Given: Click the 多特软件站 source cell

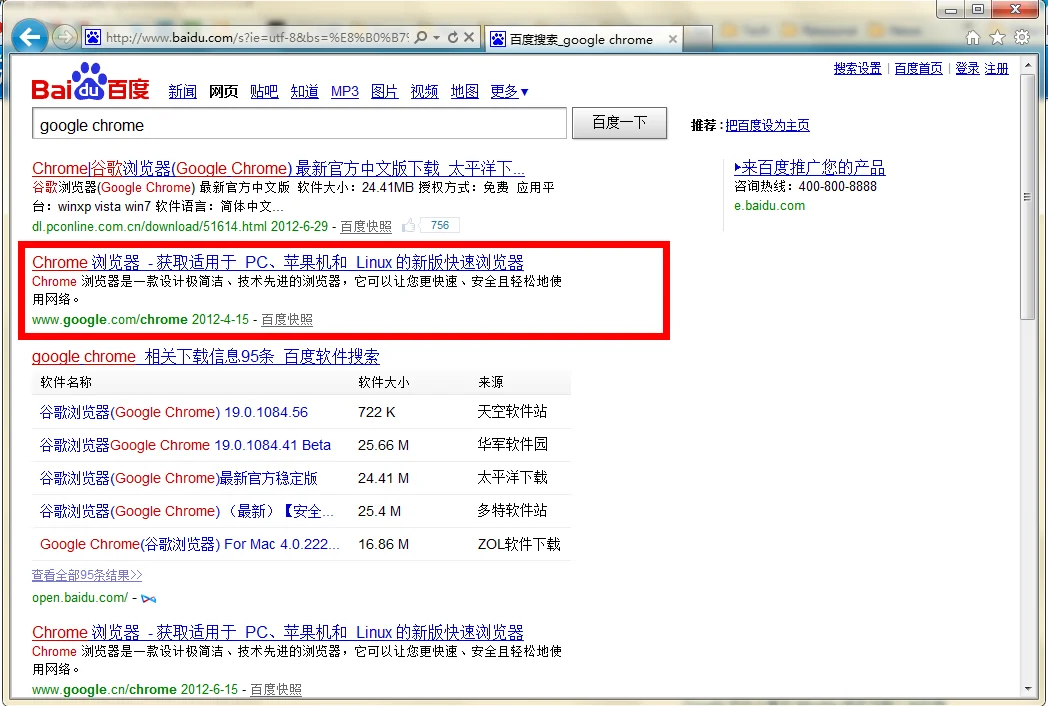Looking at the screenshot, I should tap(513, 511).
